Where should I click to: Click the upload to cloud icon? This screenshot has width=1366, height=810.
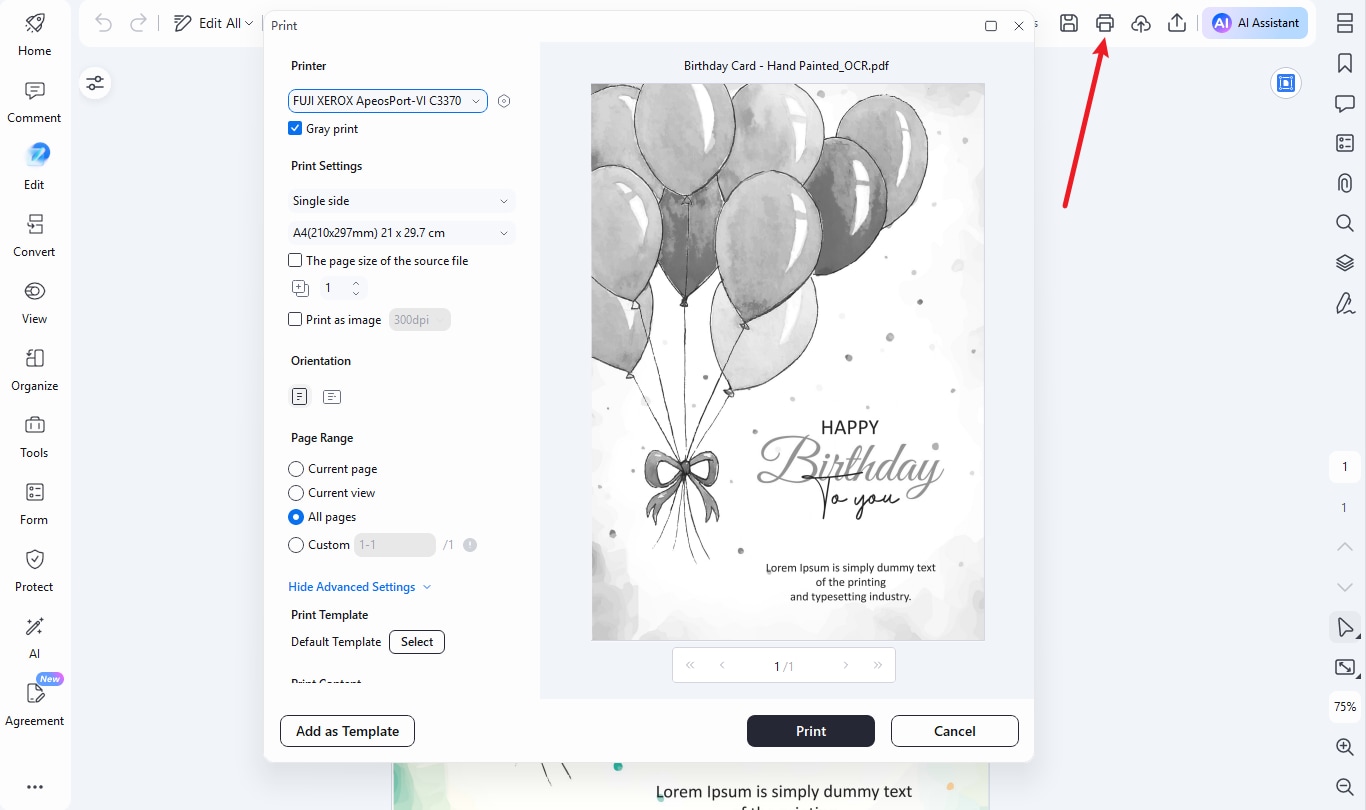(x=1141, y=23)
